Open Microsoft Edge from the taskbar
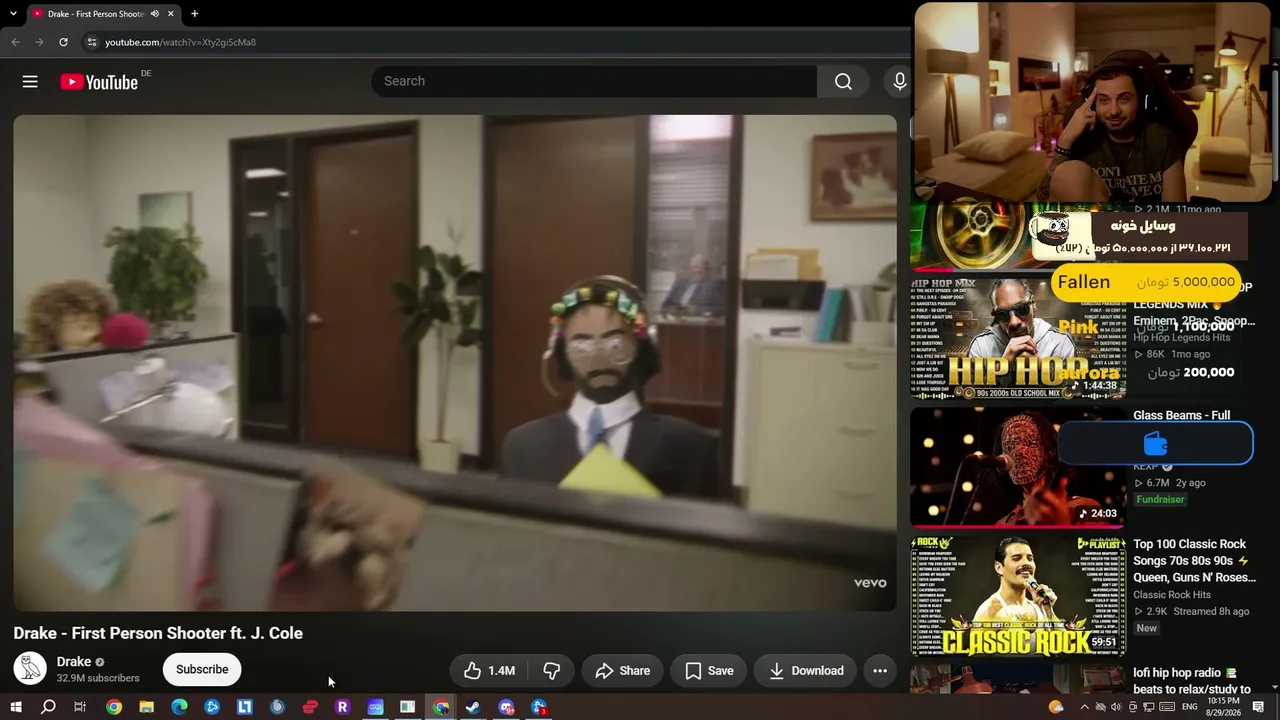This screenshot has height=720, width=1280. coord(179,708)
